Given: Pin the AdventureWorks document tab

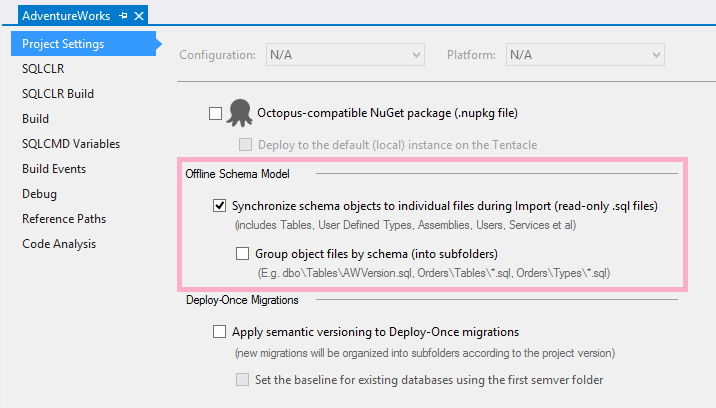Looking at the screenshot, I should pos(123,15).
